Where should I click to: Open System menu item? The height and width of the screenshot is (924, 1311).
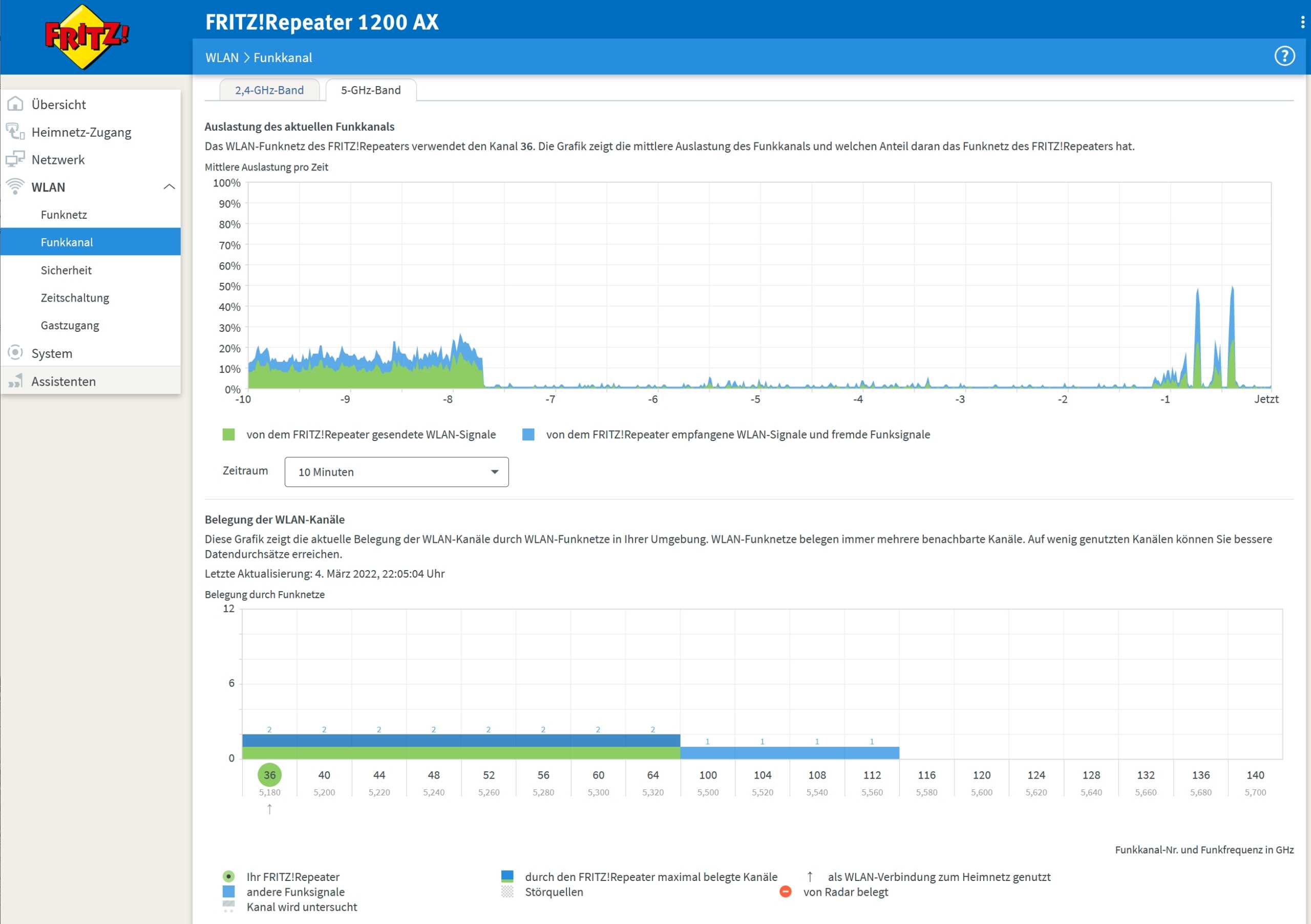pyautogui.click(x=91, y=353)
